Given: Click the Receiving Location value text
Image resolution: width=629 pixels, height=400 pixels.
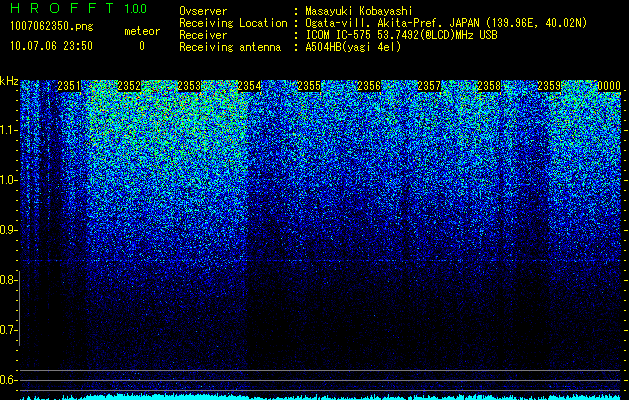Looking at the screenshot, I should coord(446,23).
